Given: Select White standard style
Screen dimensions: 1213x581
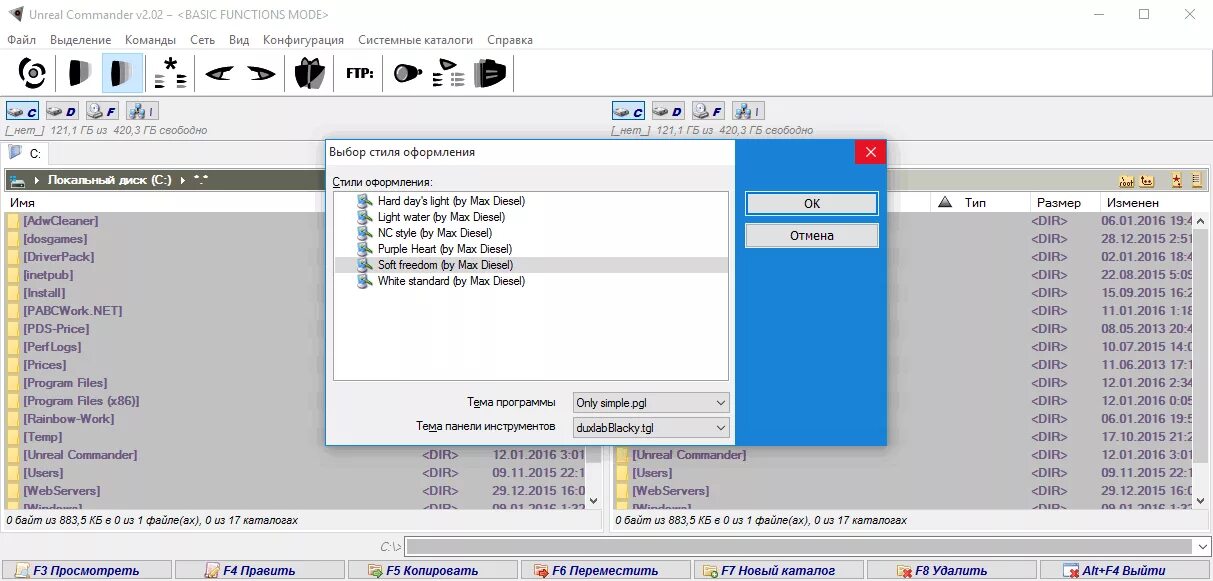Looking at the screenshot, I should point(451,281).
